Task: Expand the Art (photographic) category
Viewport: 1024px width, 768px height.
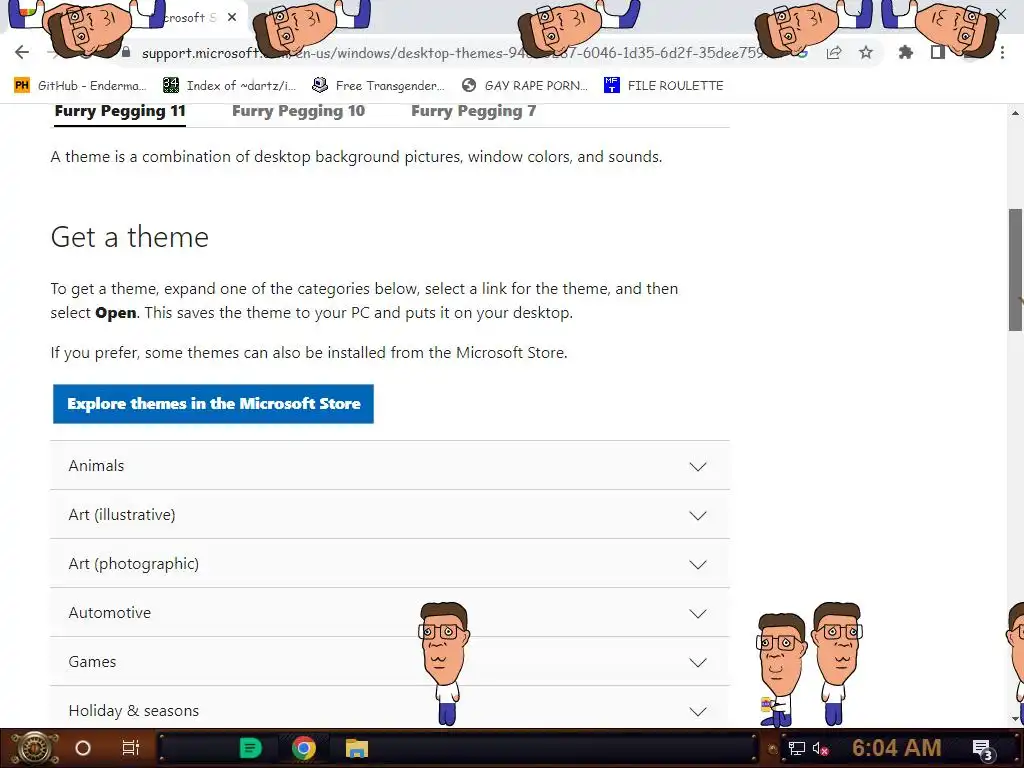Action: (390, 564)
